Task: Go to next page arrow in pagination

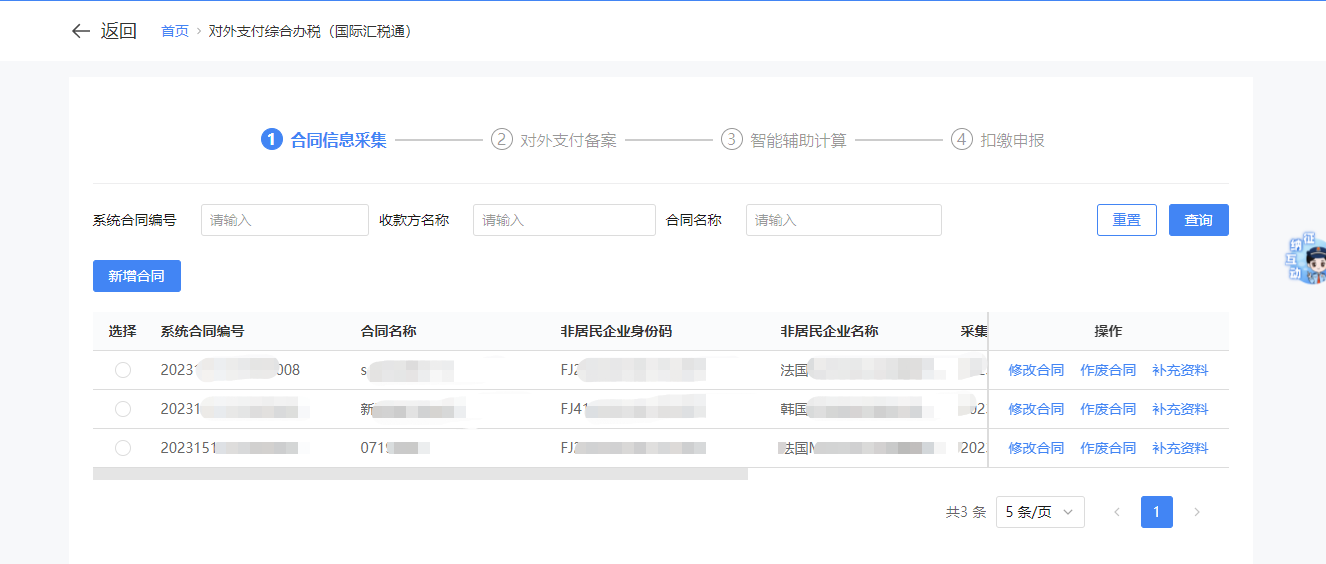Action: point(1197,512)
